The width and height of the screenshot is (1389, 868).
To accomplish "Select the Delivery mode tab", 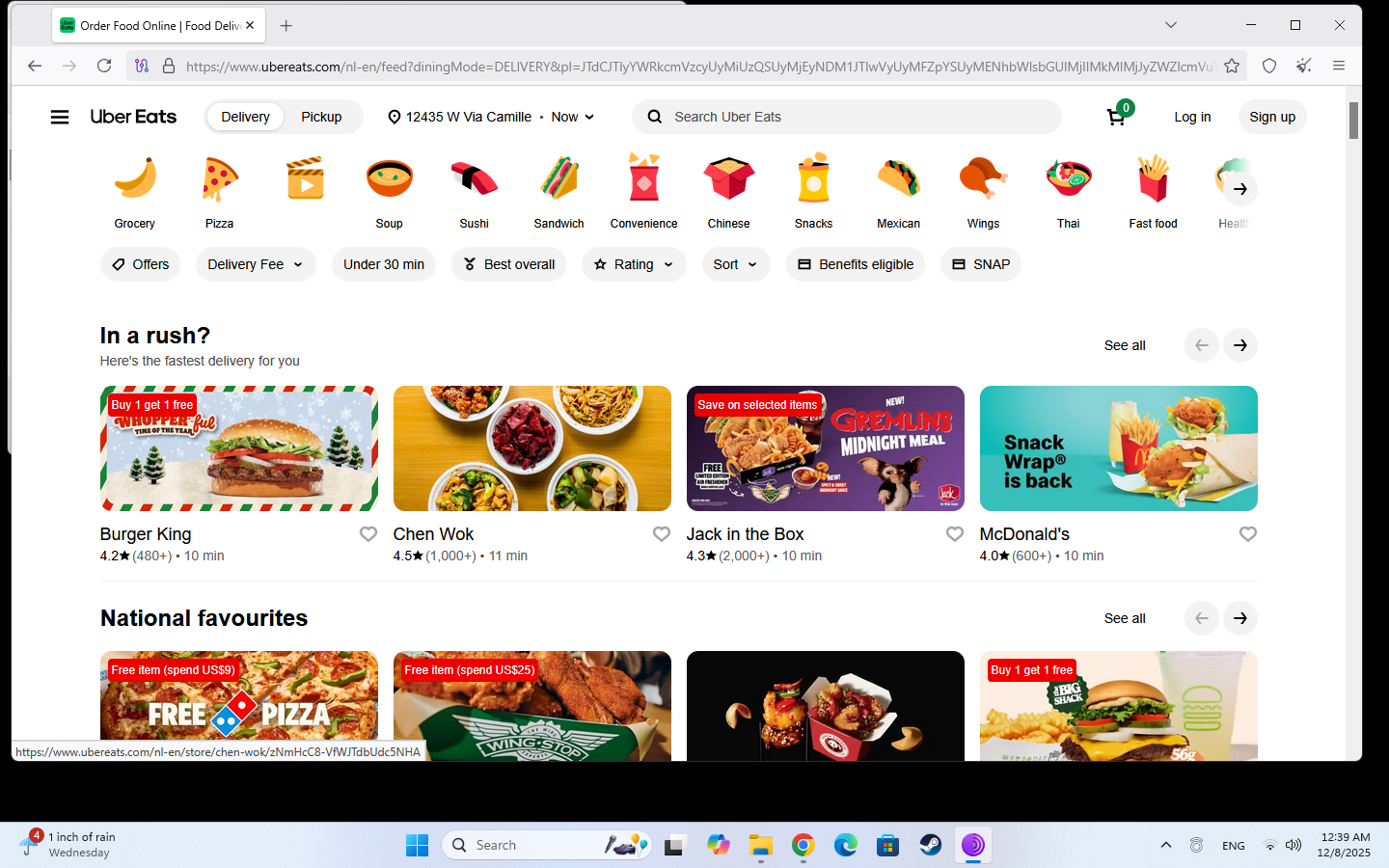I will 245,117.
